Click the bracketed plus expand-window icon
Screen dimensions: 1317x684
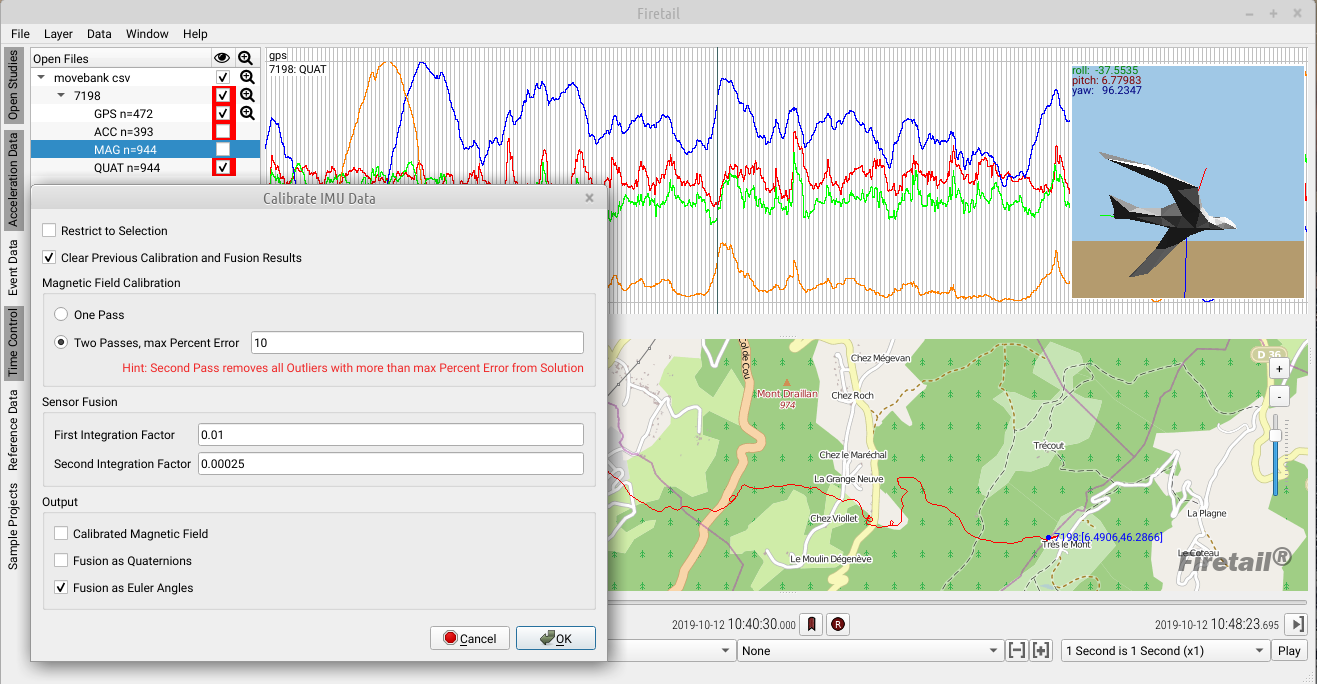[x=1041, y=650]
